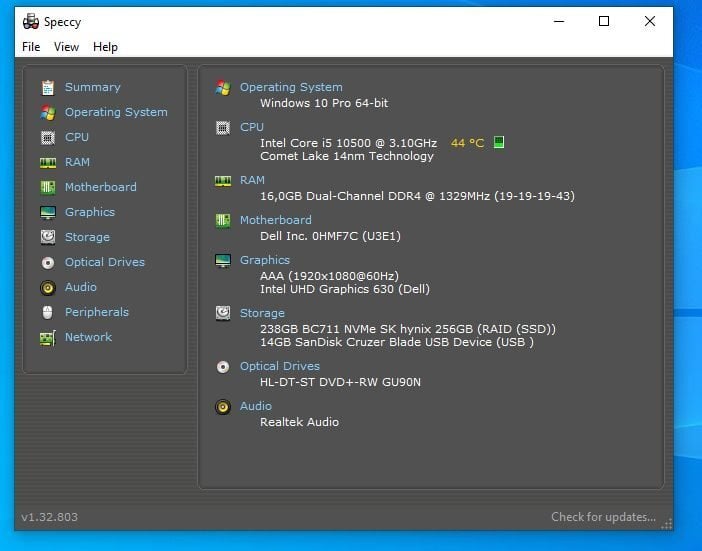The height and width of the screenshot is (551, 702).
Task: Click the Operating System heading link in summary
Action: pos(291,87)
